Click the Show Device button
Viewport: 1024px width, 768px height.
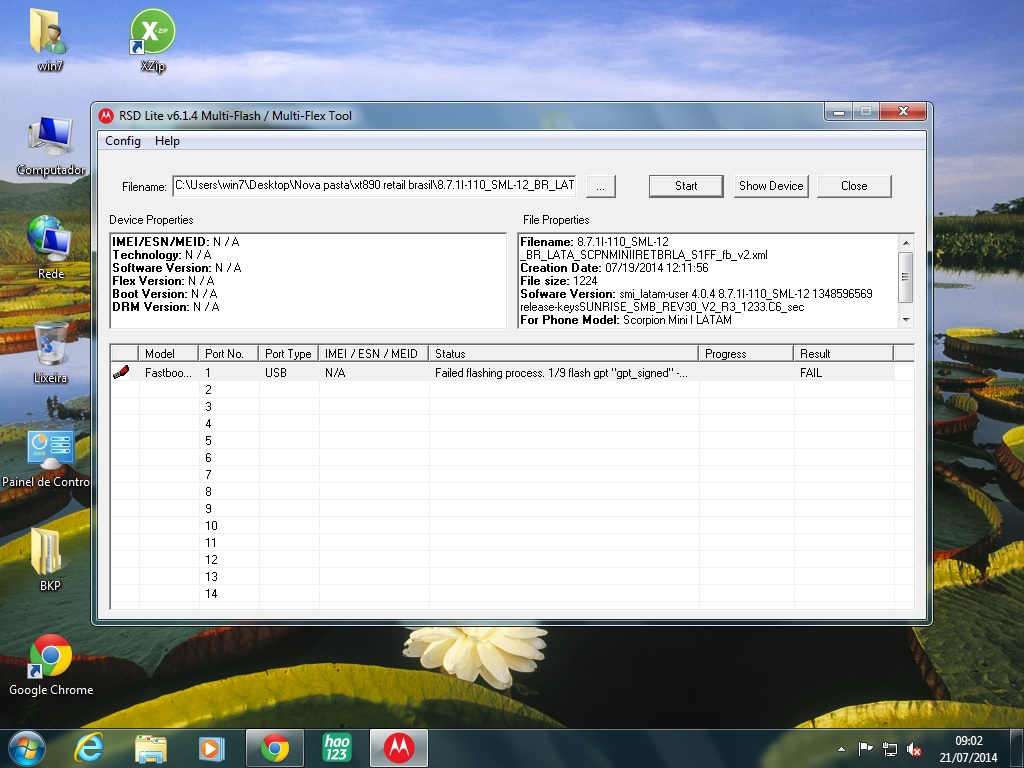tap(771, 186)
